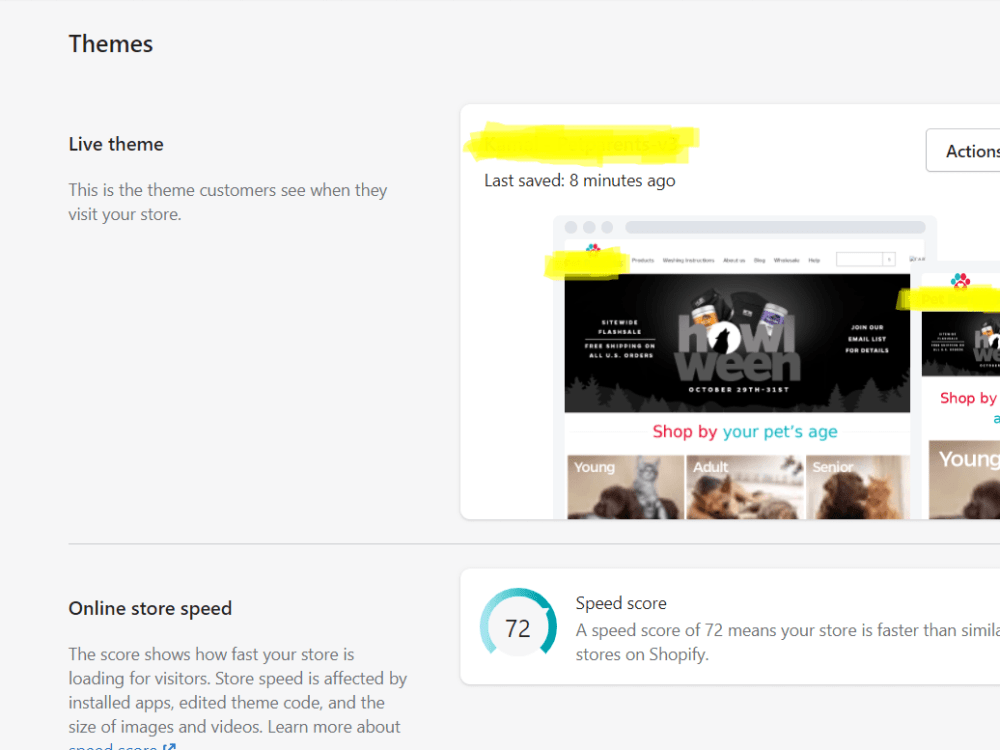Click 'About us' in preview navigation
1000x750 pixels.
pyautogui.click(x=734, y=260)
